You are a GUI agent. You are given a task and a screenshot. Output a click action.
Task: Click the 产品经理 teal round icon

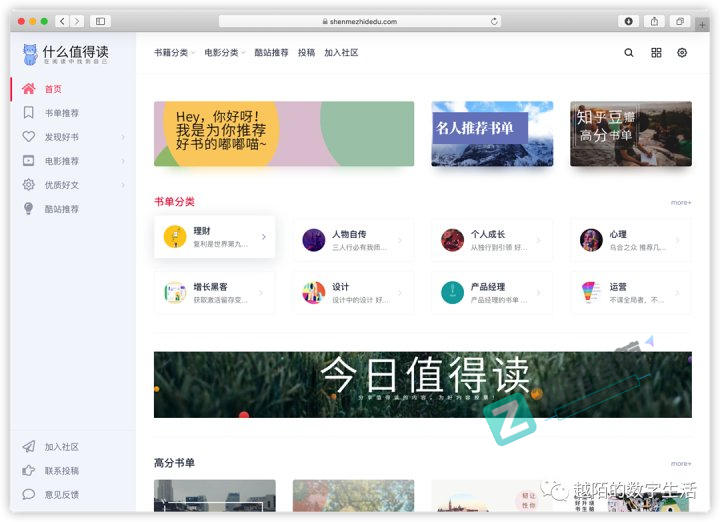coord(452,292)
